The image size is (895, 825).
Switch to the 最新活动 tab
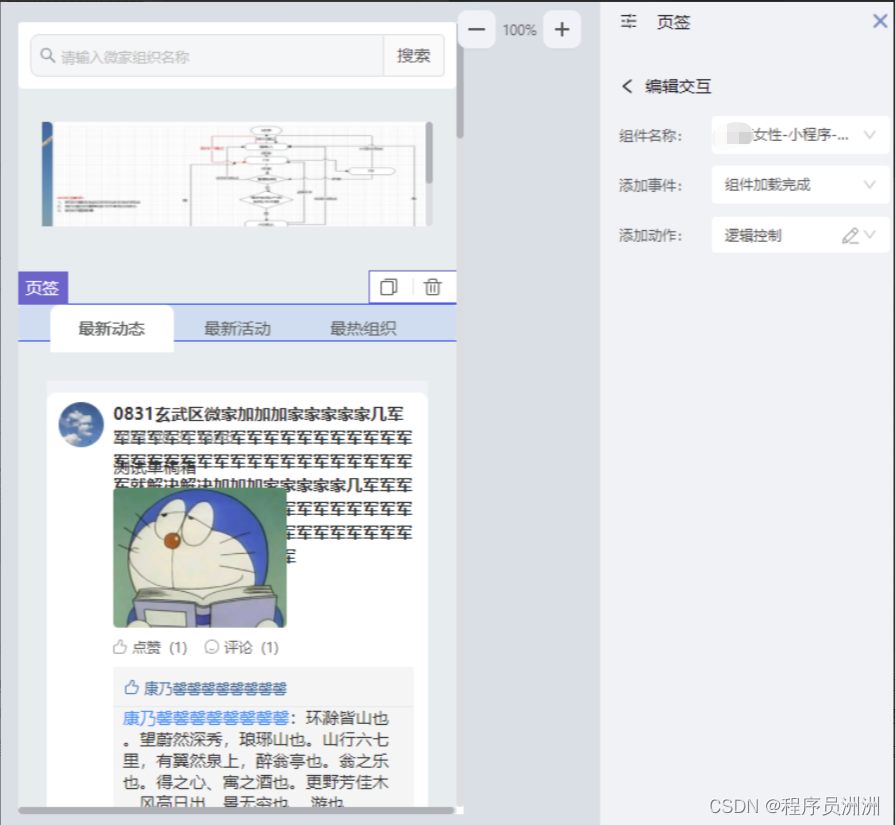pyautogui.click(x=237, y=327)
